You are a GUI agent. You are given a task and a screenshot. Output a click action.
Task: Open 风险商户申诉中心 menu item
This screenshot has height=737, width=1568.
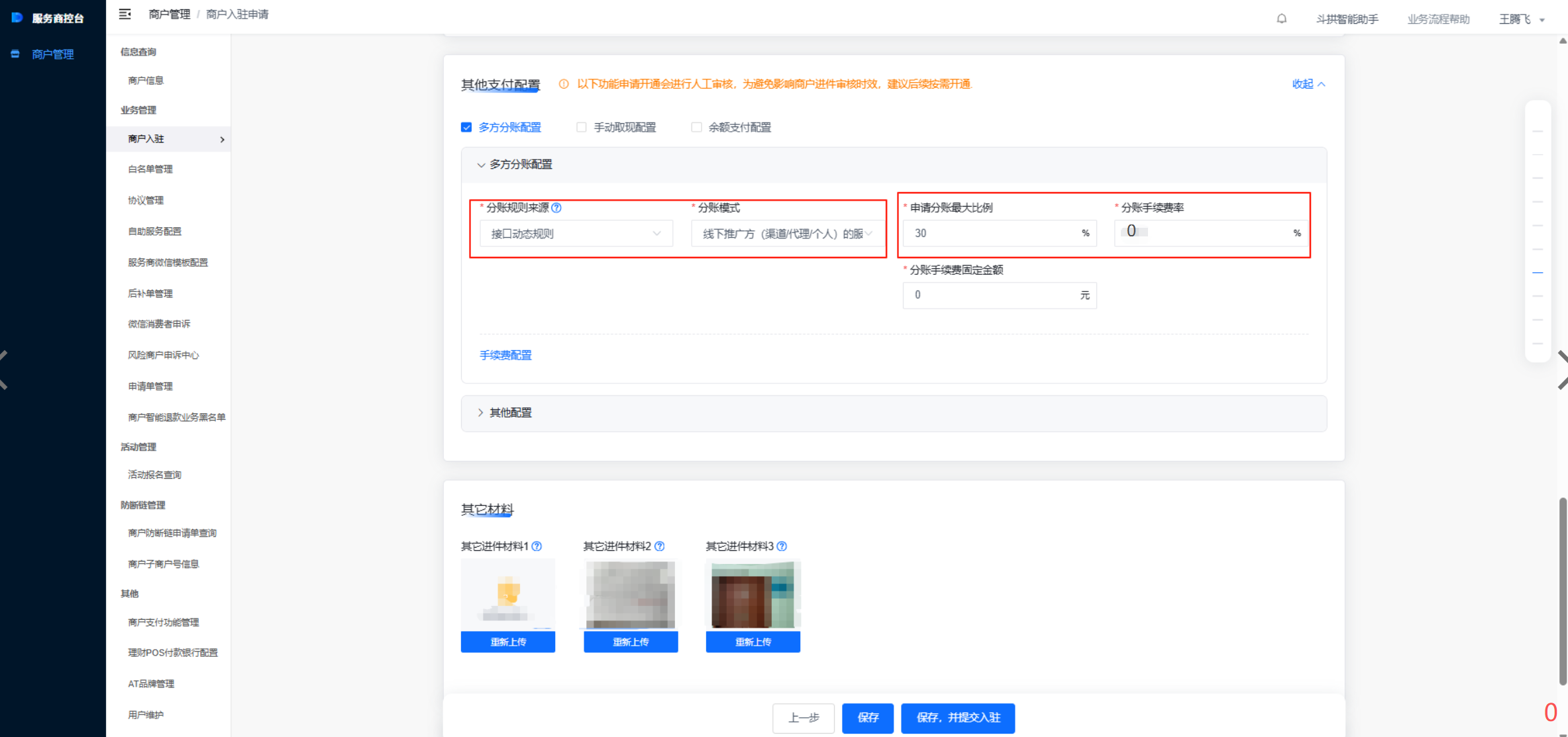[163, 355]
